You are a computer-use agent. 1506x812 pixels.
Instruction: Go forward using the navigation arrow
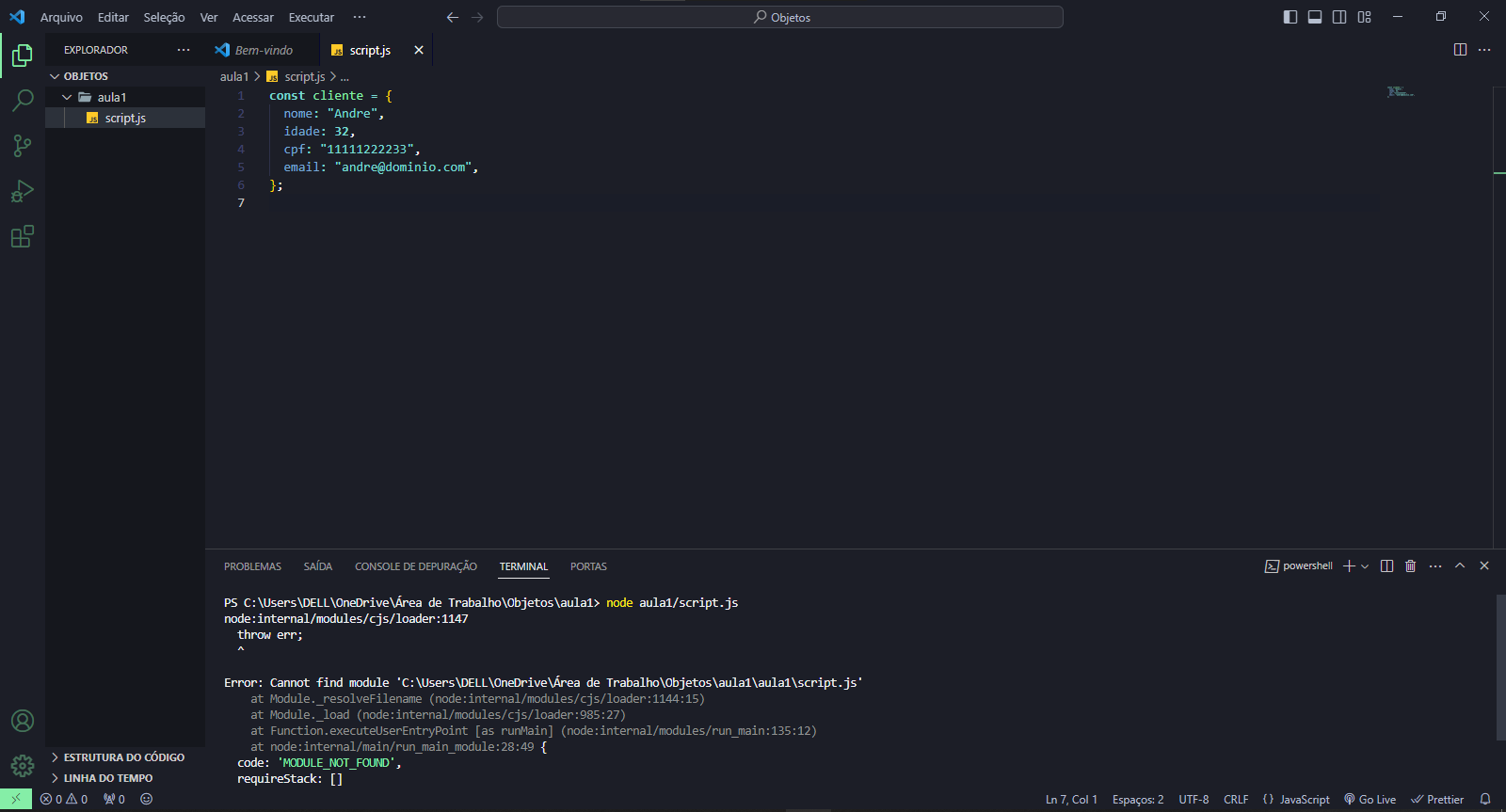click(477, 17)
